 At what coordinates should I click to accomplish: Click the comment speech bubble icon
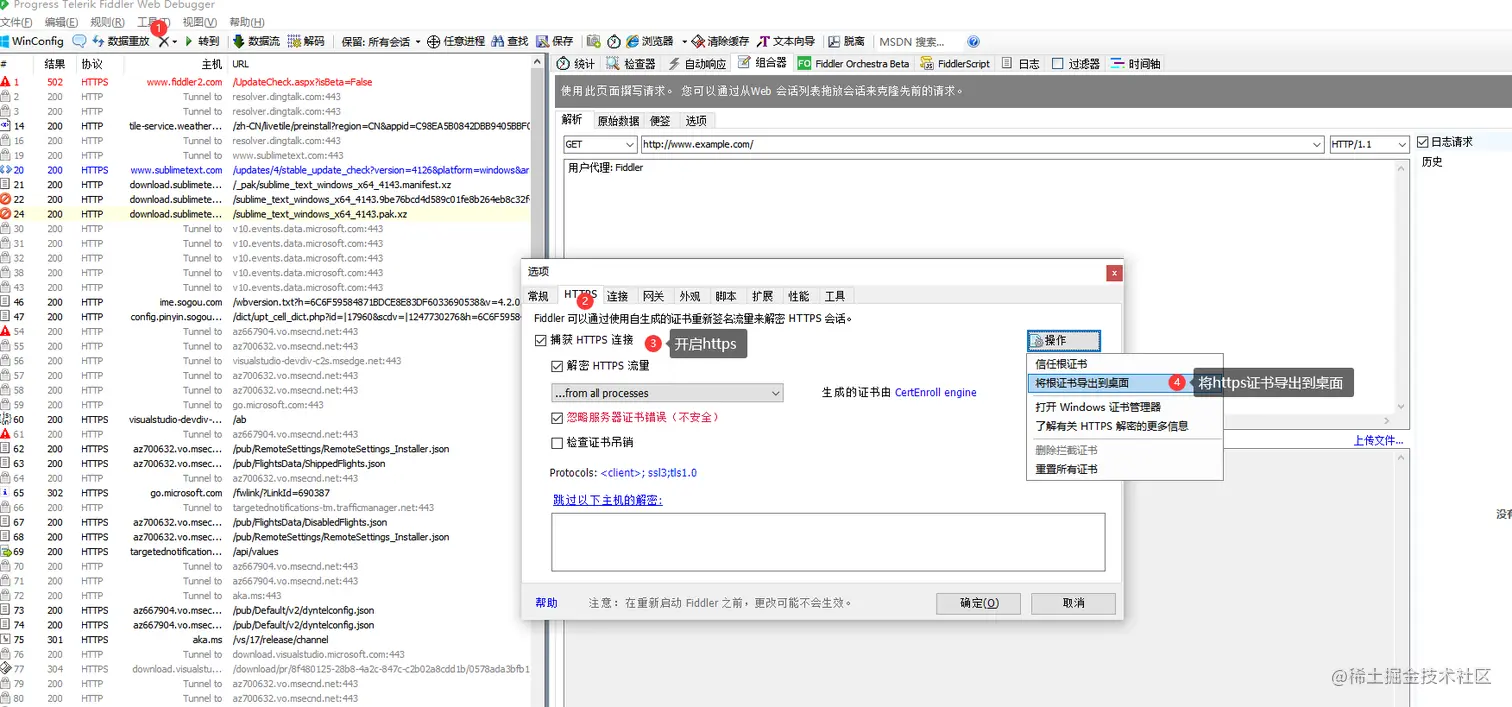click(x=79, y=41)
